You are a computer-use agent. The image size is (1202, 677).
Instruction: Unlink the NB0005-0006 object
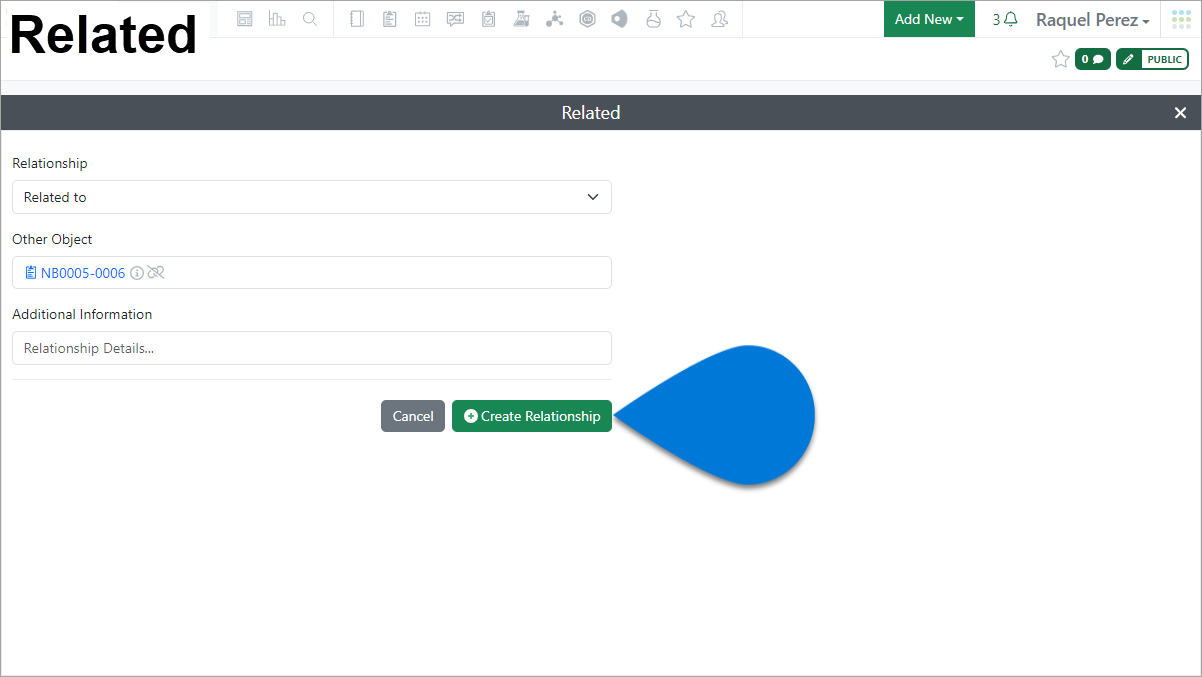[x=156, y=273]
